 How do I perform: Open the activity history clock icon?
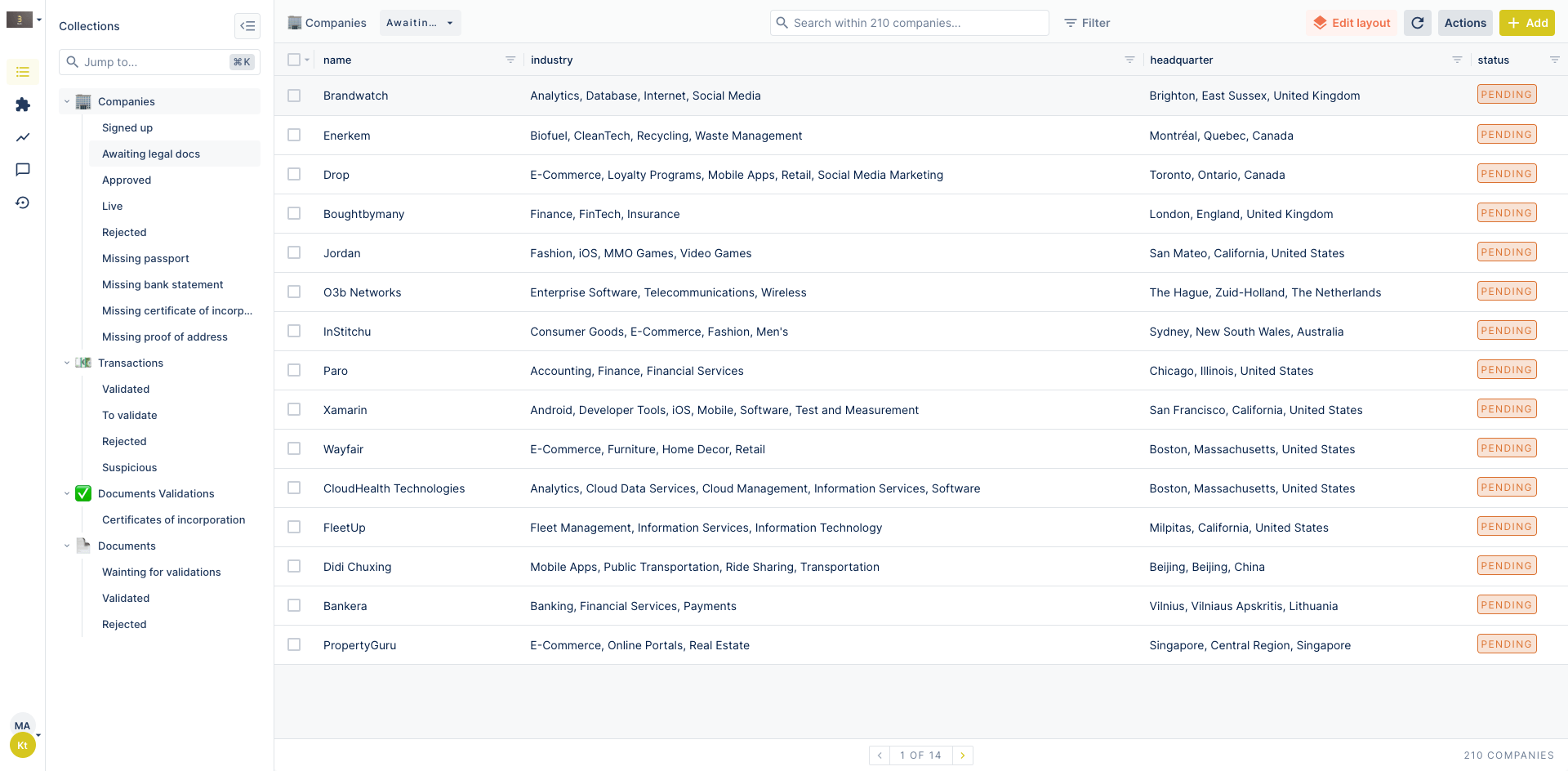pyautogui.click(x=23, y=203)
